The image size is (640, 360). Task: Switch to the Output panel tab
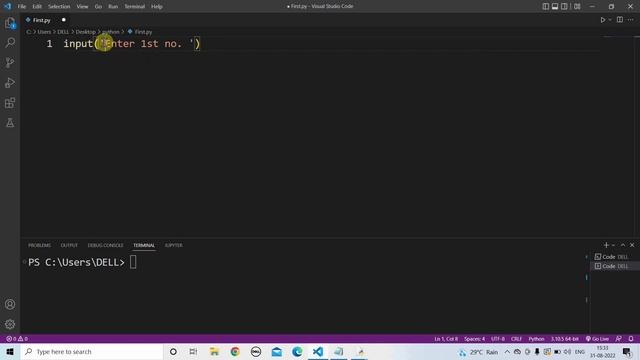(x=69, y=245)
